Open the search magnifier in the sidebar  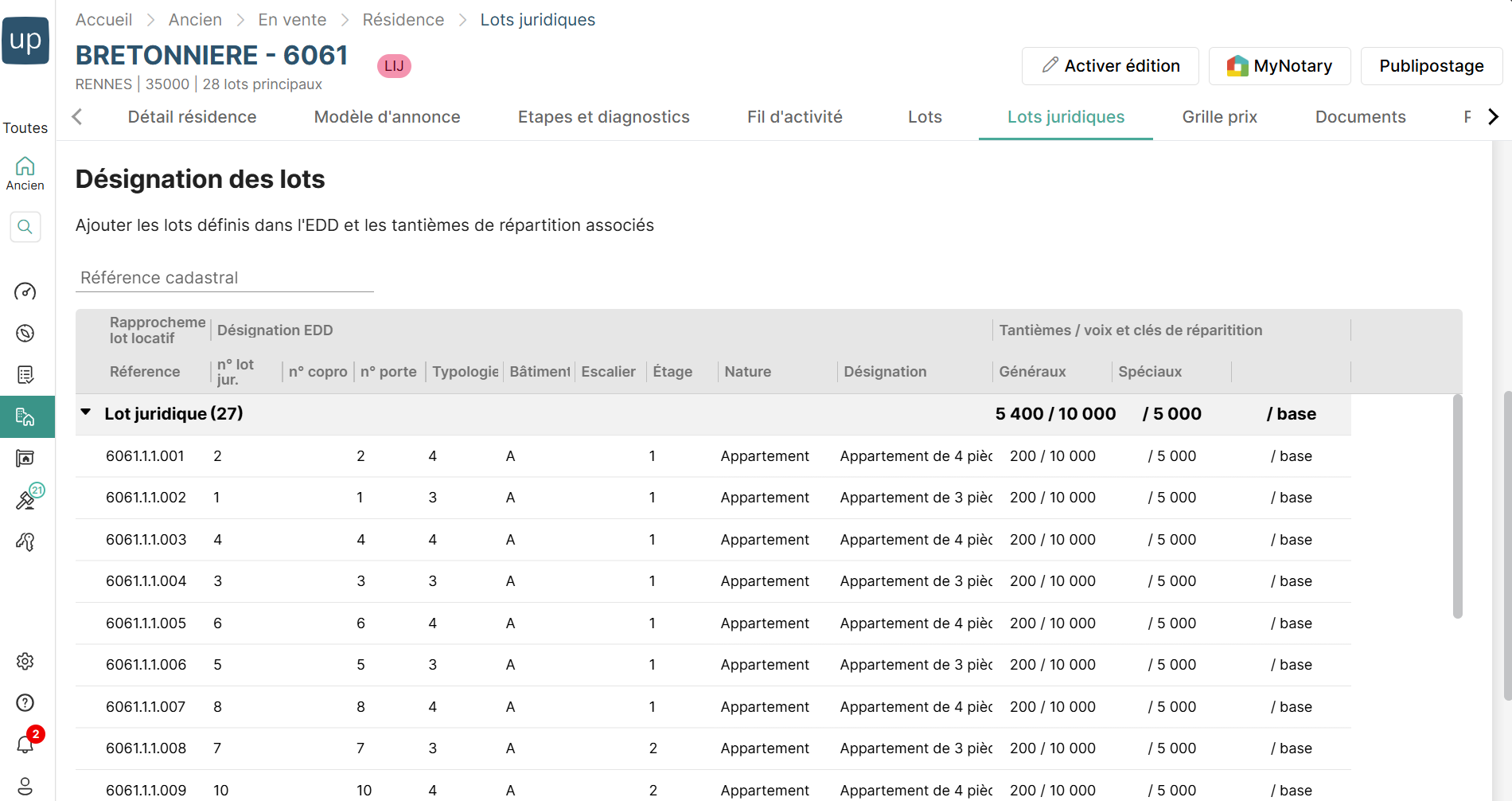pos(25,227)
